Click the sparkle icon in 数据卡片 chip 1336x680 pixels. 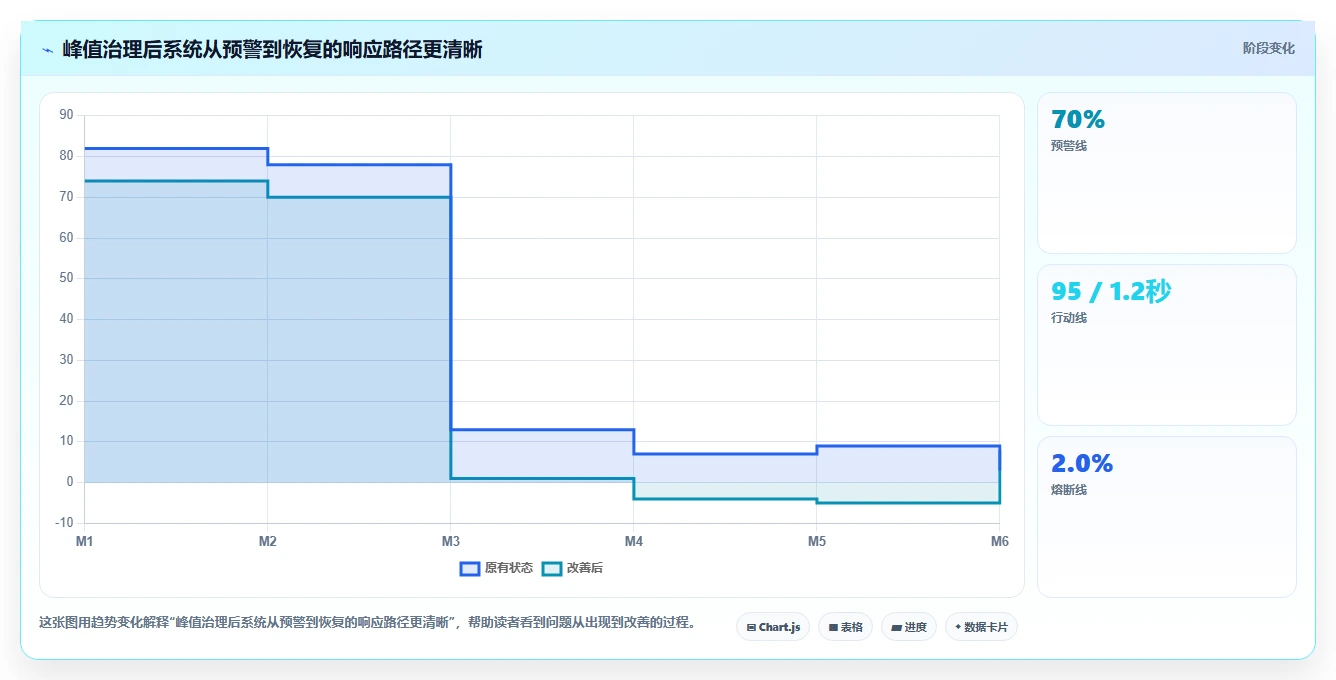pos(958,627)
